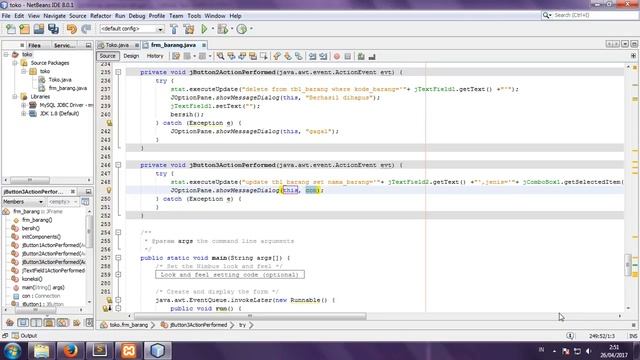Click the Undo arrow icon

[72, 29]
